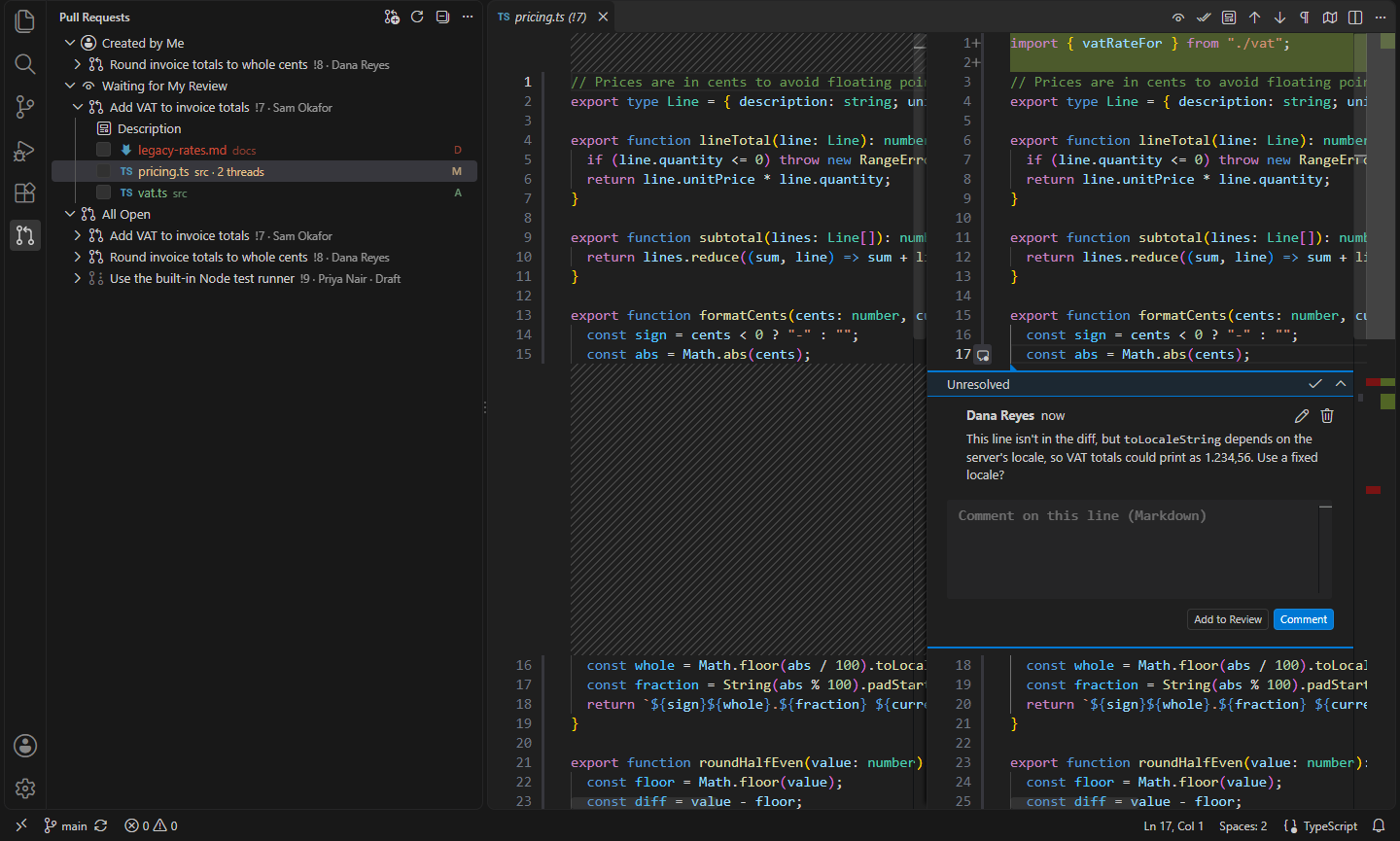Click the map icon in editor toolbar

(x=1330, y=18)
